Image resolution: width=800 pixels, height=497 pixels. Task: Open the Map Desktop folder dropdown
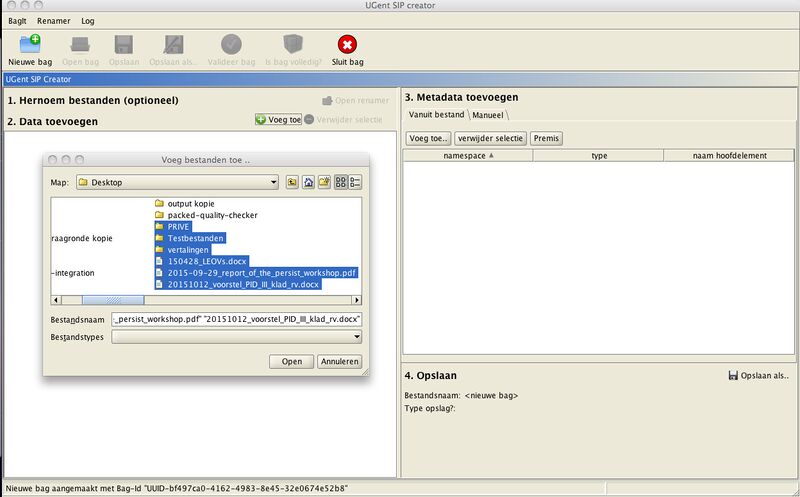coord(272,183)
